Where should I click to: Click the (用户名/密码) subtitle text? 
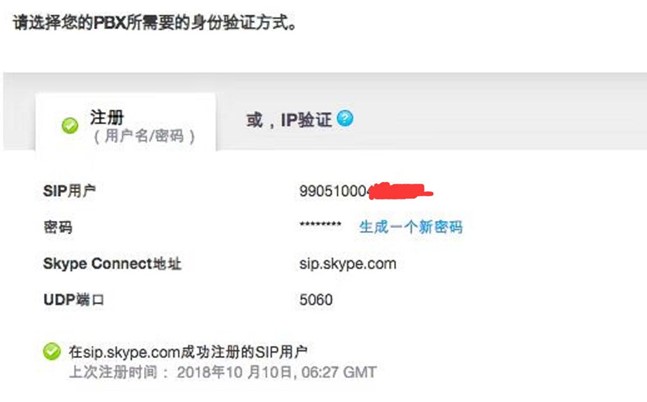144,136
